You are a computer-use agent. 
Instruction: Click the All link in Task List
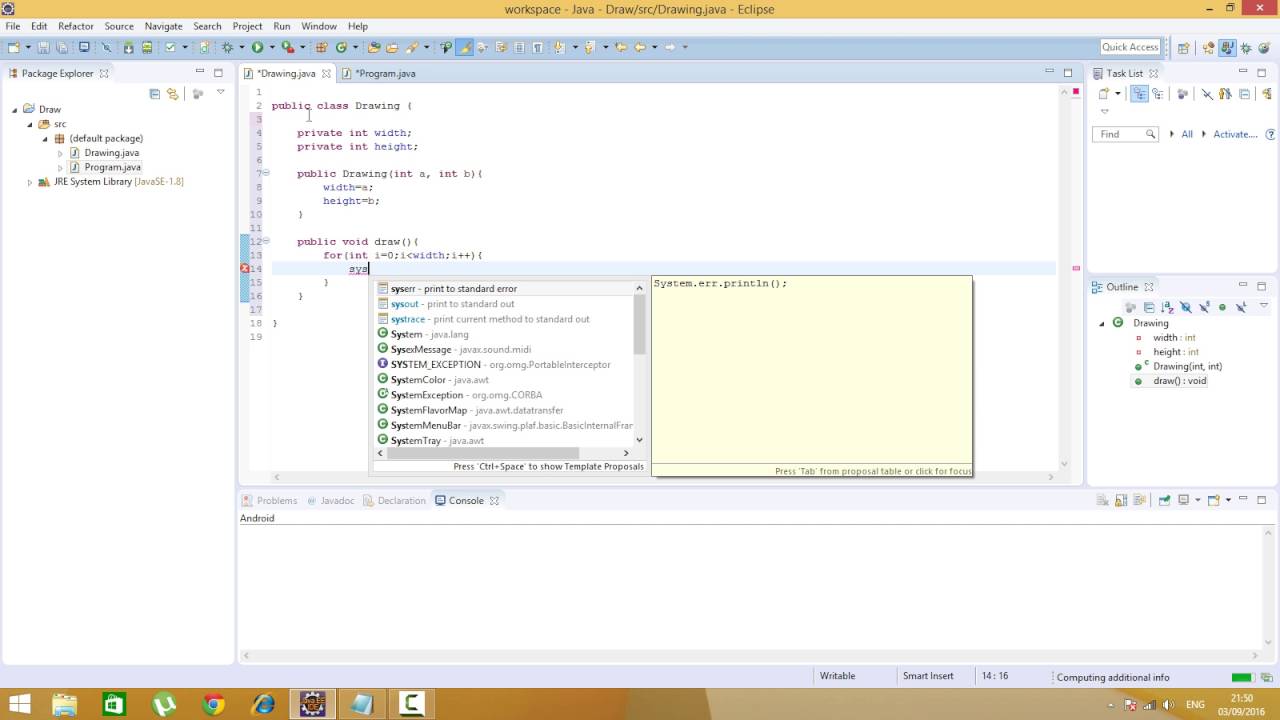(1187, 134)
